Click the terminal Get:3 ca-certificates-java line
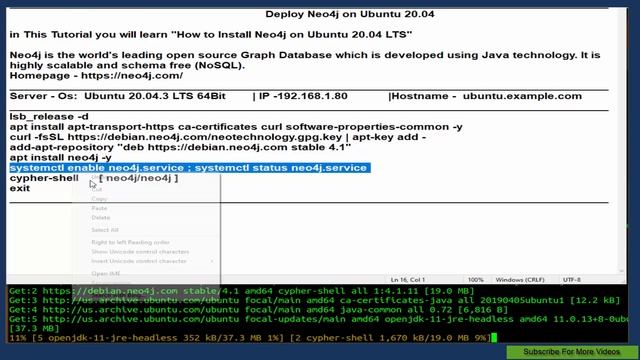The width and height of the screenshot is (640, 360). coord(314,300)
